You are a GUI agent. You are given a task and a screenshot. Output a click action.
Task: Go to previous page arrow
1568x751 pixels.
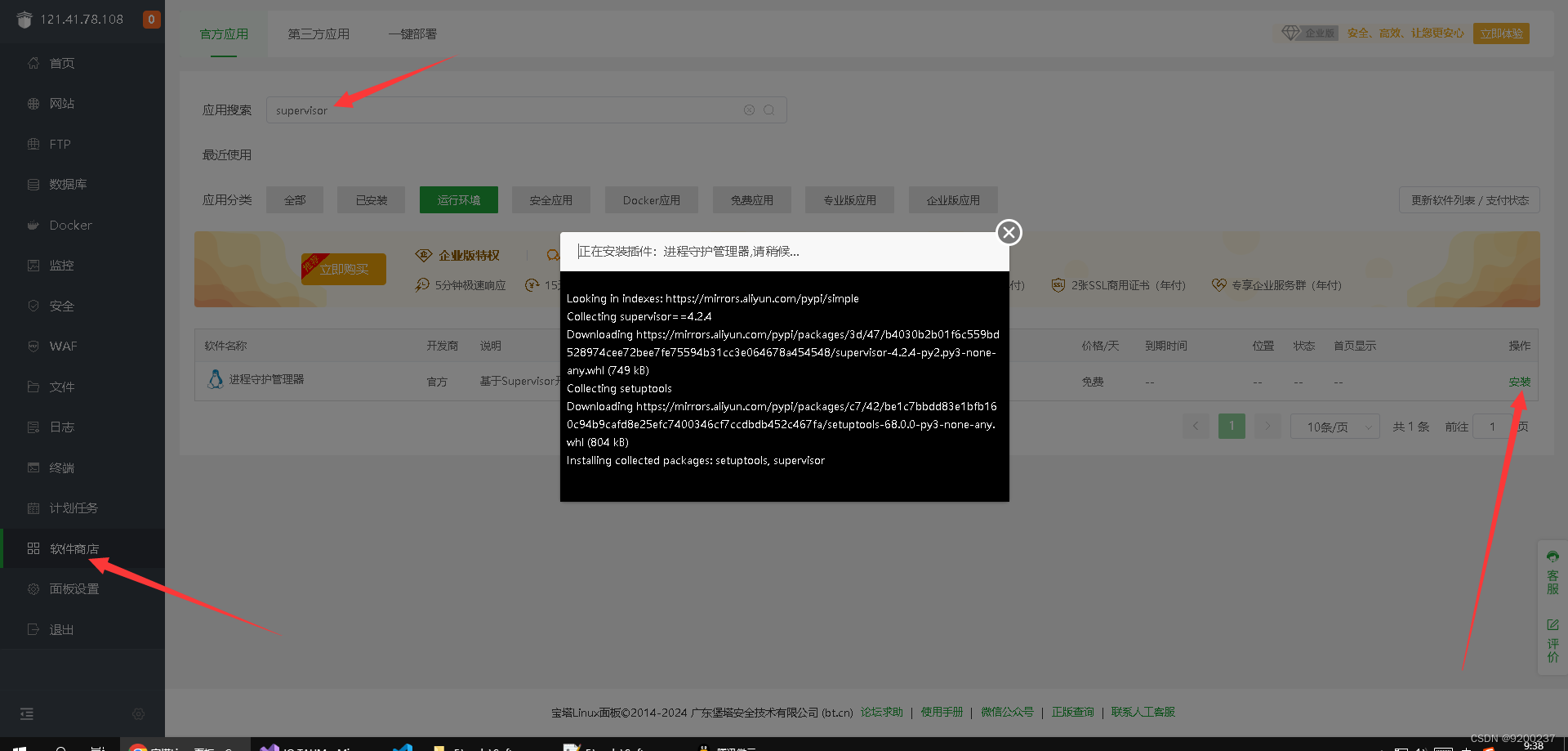1196,426
